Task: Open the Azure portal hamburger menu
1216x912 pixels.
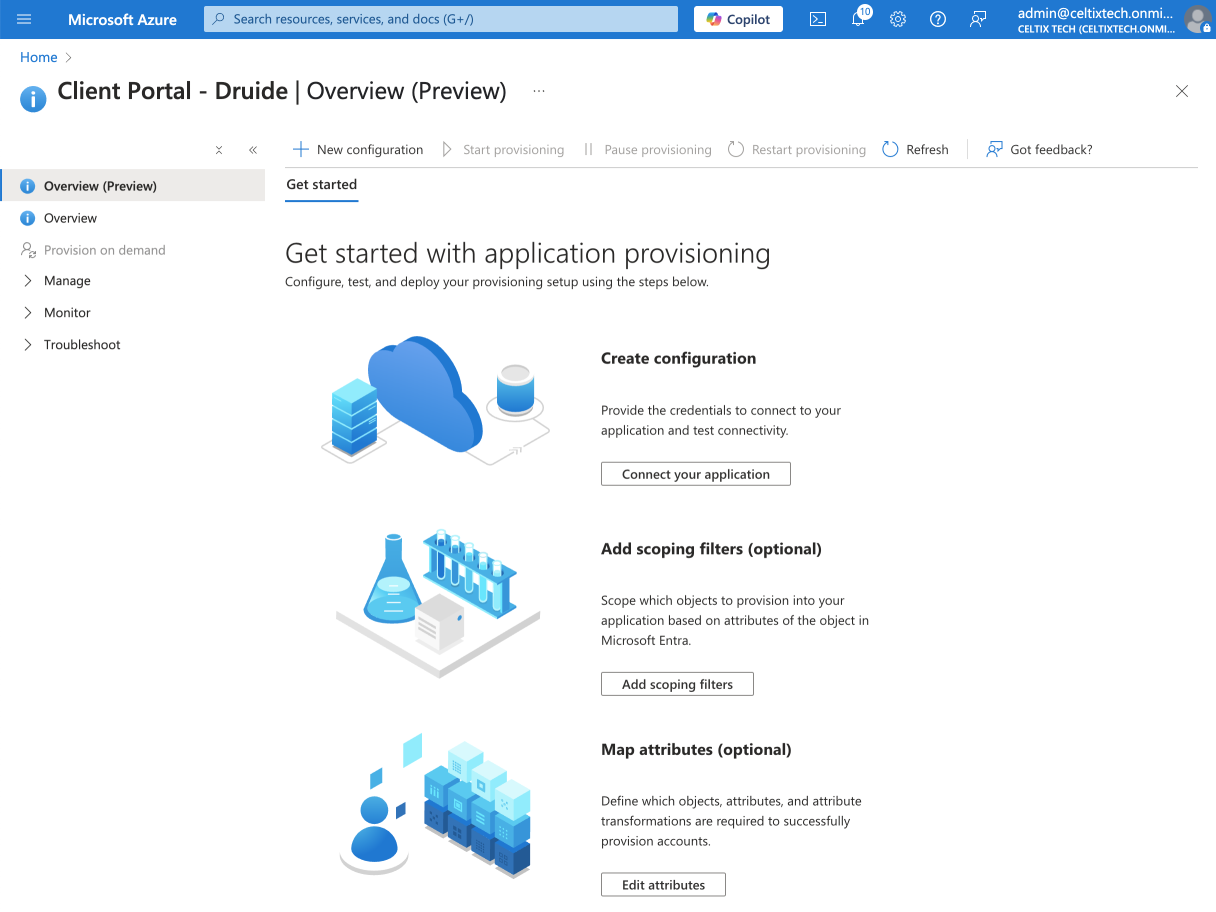Action: [24, 19]
